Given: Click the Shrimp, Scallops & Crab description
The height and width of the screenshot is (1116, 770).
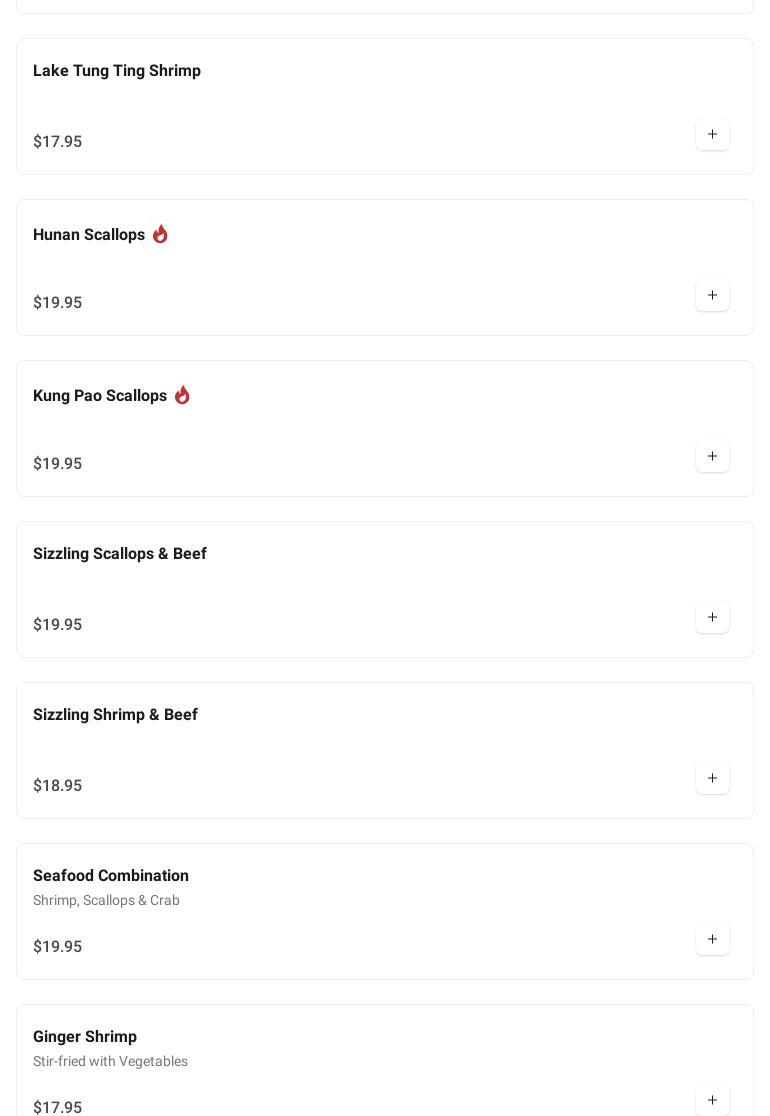Looking at the screenshot, I should (x=106, y=900).
